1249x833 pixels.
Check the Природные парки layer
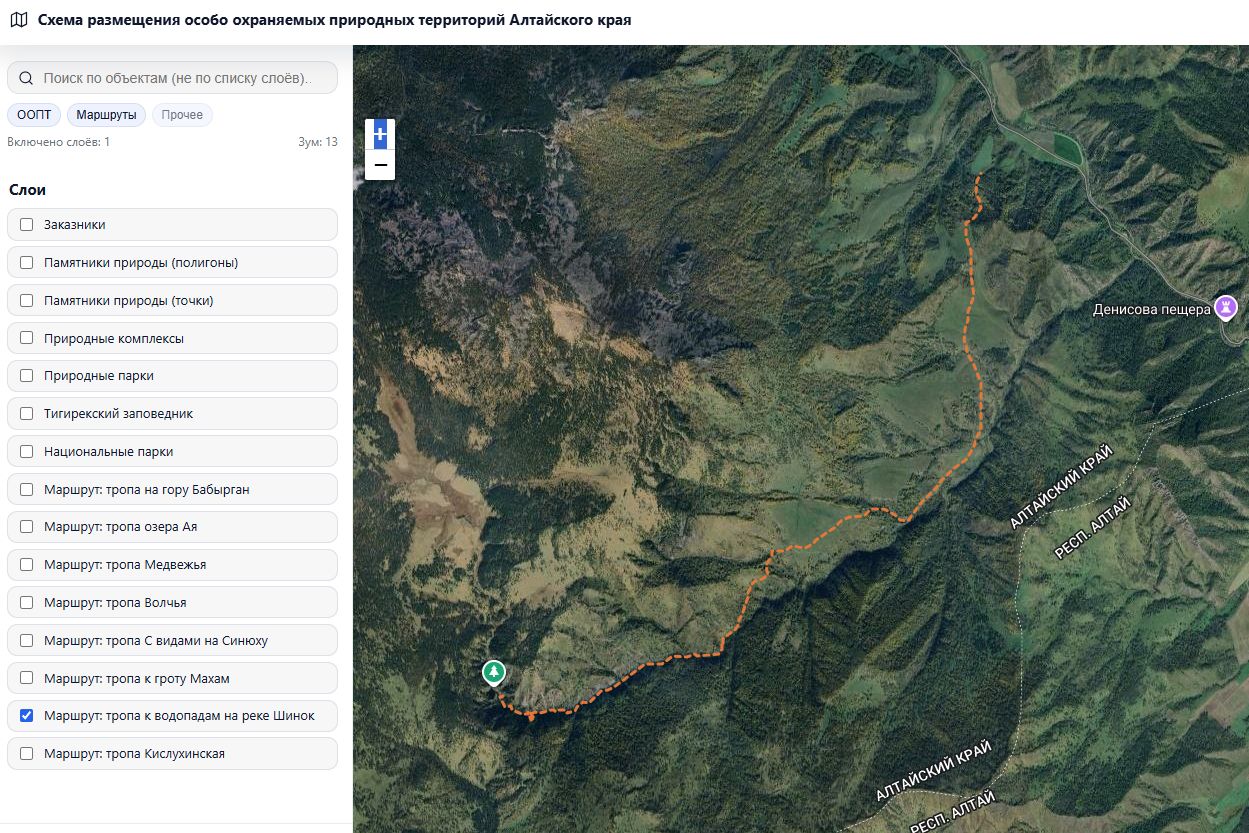click(27, 376)
